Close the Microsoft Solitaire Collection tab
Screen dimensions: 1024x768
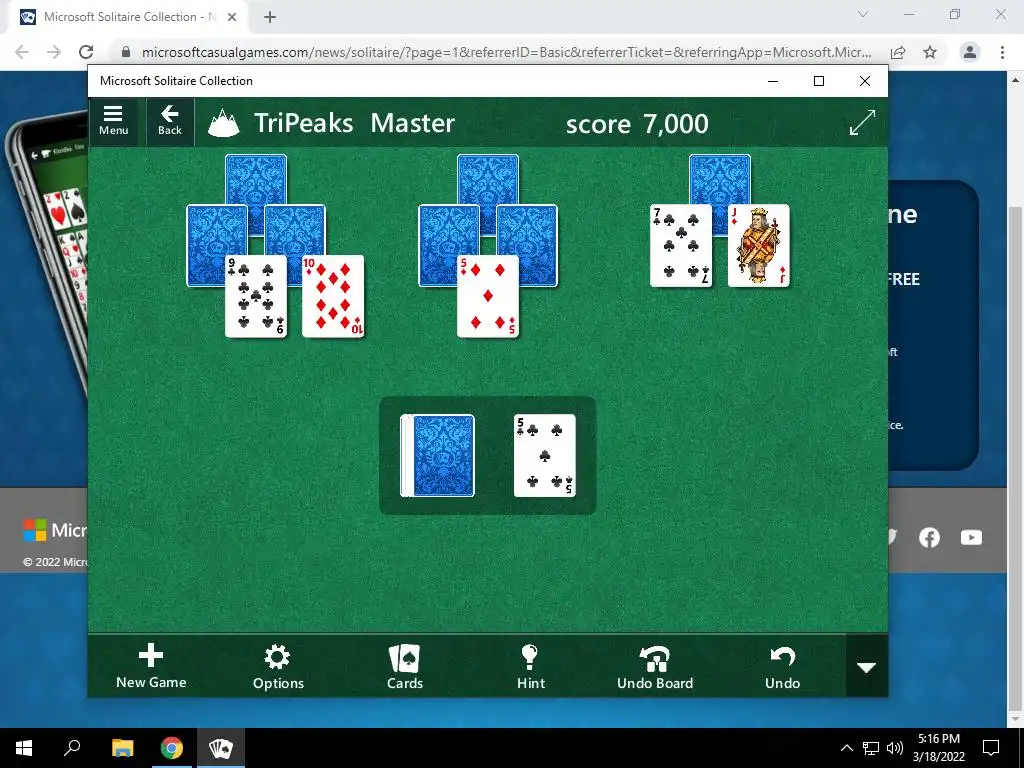(x=232, y=17)
